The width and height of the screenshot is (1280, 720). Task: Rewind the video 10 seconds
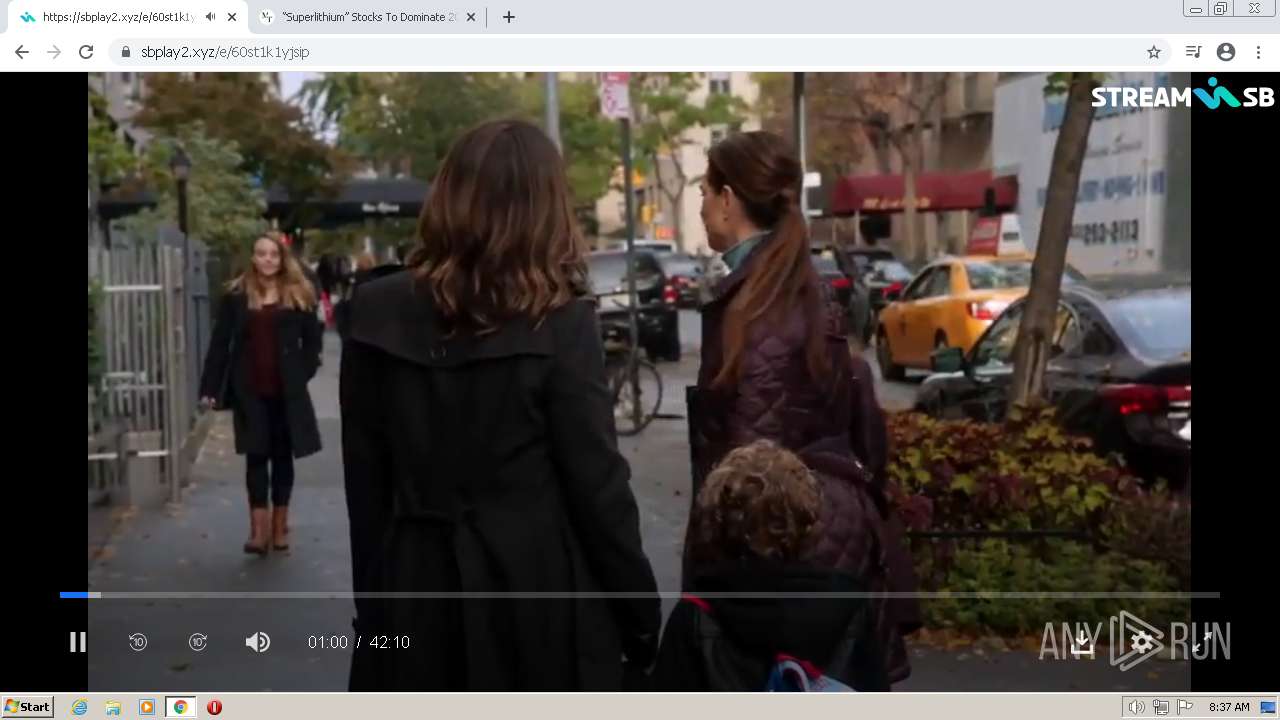(138, 642)
